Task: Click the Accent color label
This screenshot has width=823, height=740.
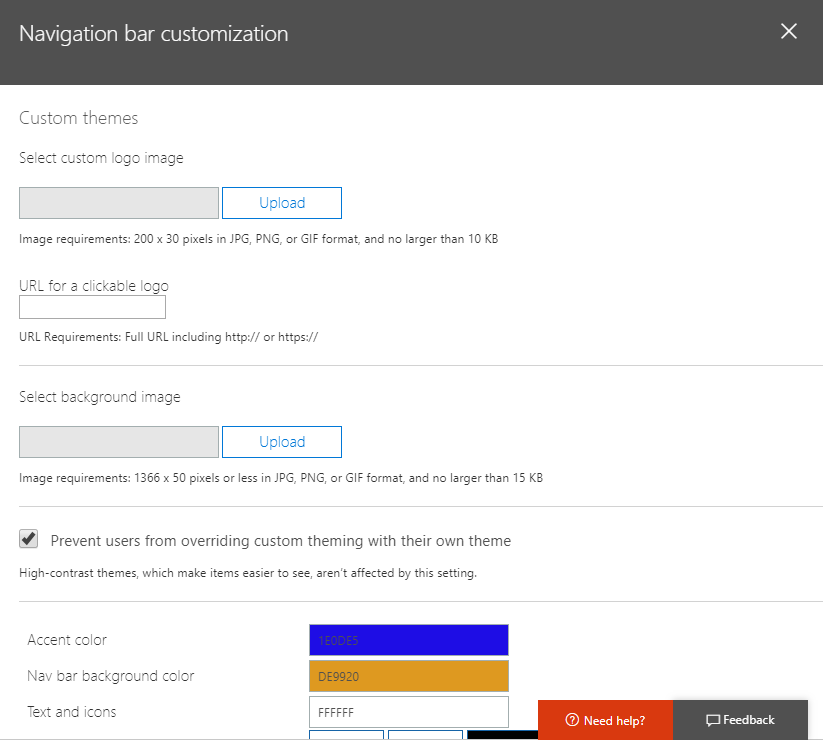Action: 67,640
